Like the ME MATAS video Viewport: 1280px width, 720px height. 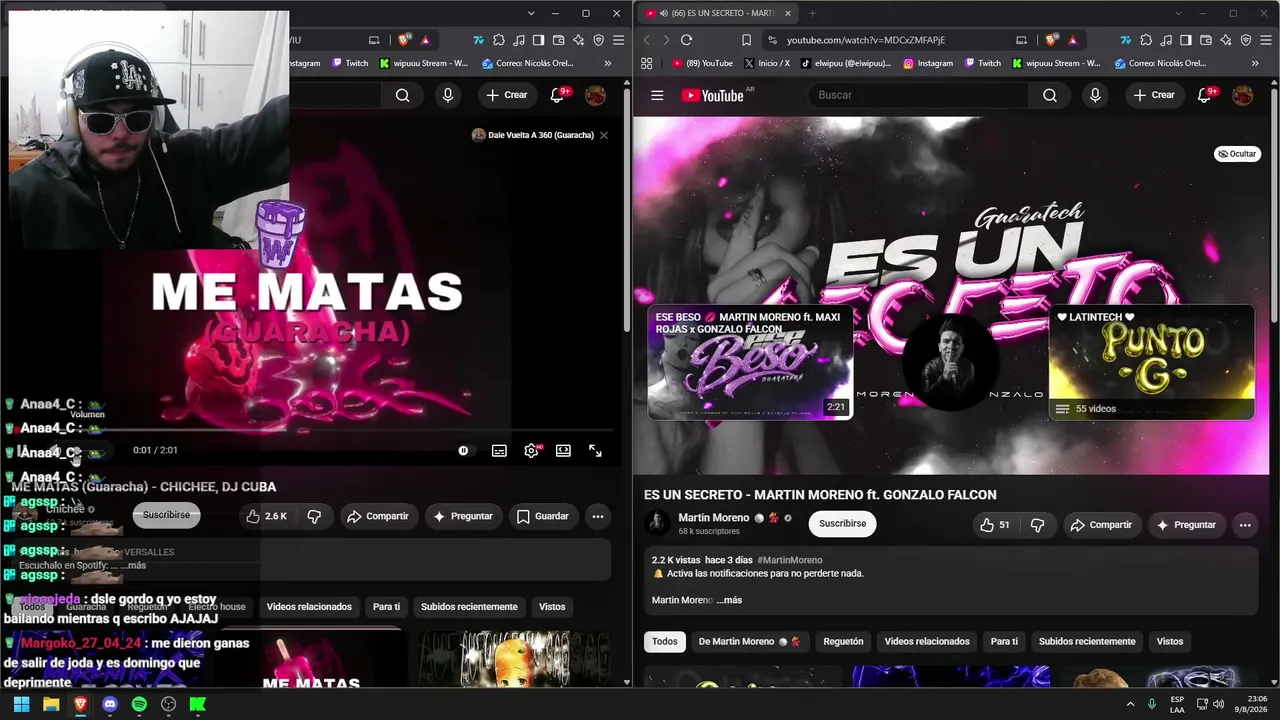267,516
